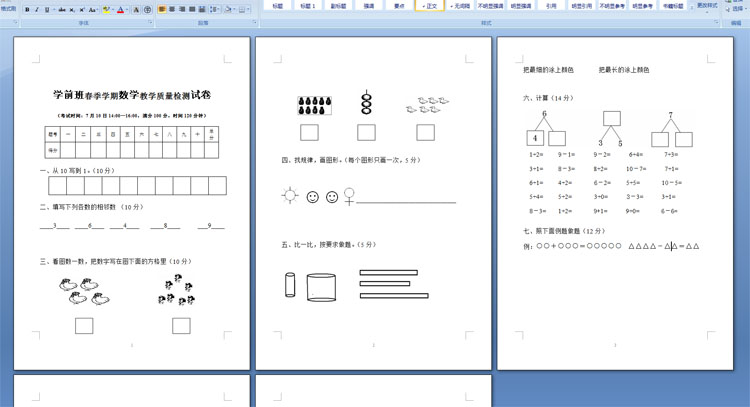Click the Change Case Aa button

91,10
